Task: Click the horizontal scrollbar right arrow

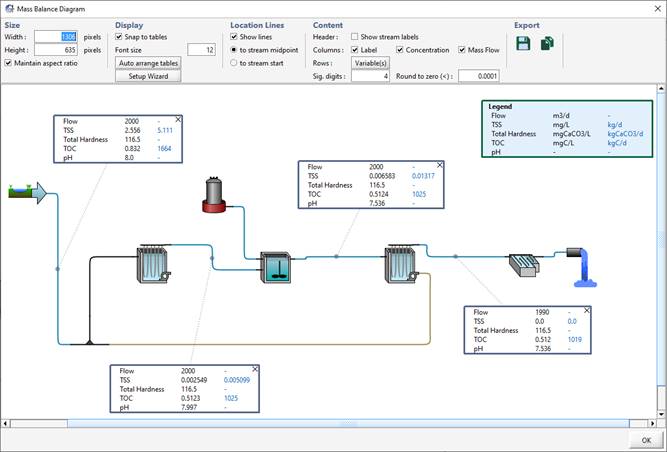Action: click(x=653, y=424)
